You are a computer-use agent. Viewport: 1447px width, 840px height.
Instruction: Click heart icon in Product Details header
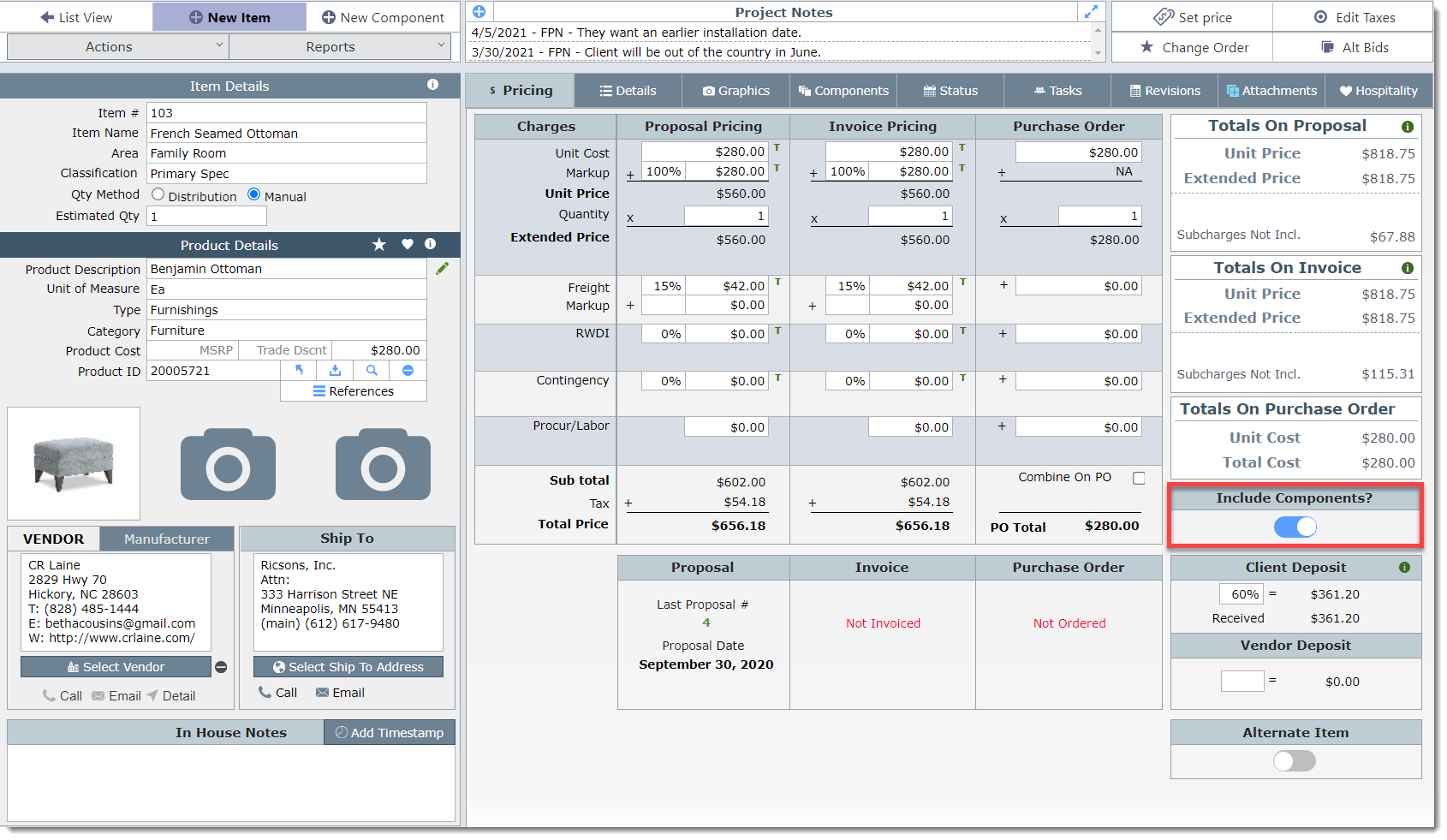click(408, 245)
